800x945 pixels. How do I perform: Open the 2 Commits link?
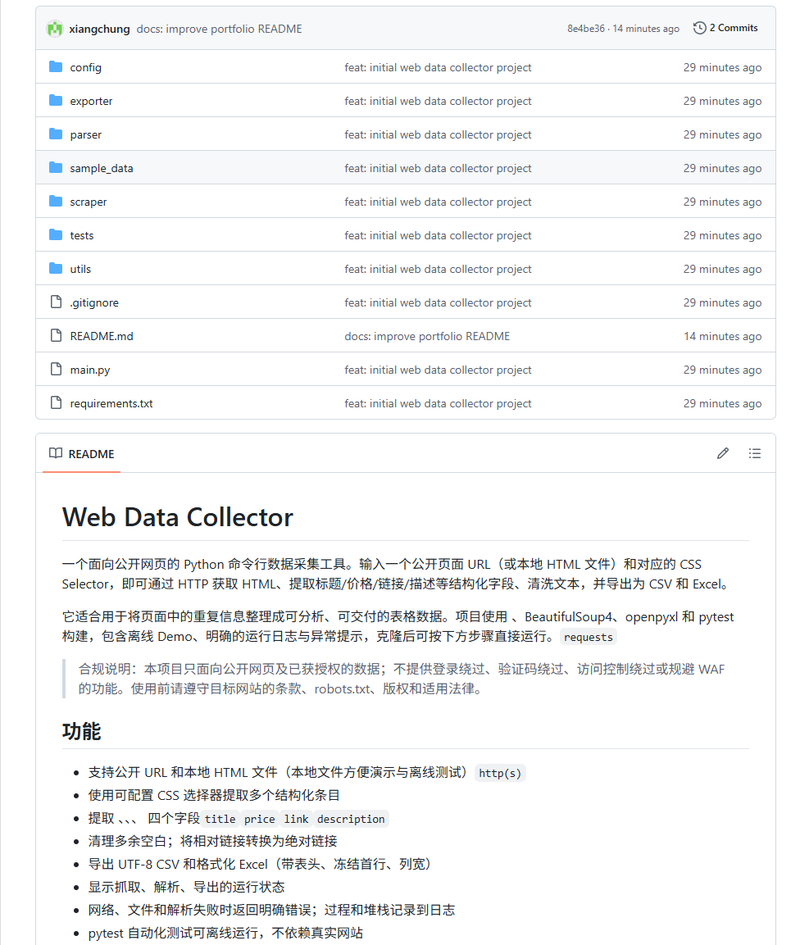(734, 28)
